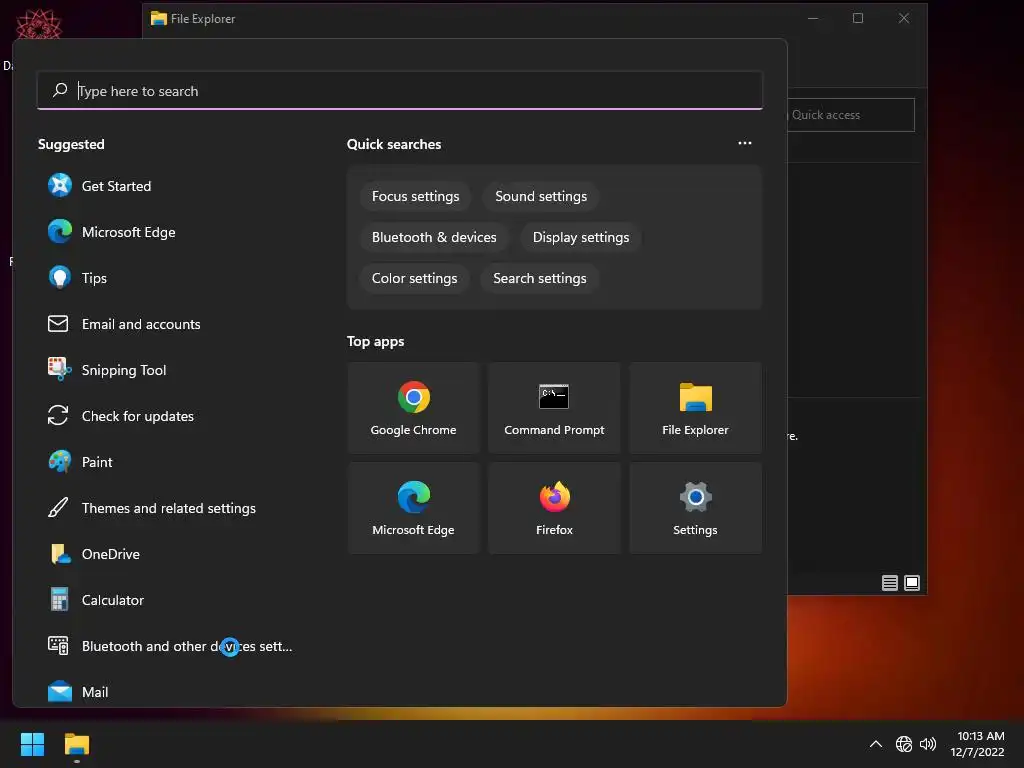1024x768 pixels.
Task: Click File Explorer icon on taskbar
Action: (x=76, y=744)
